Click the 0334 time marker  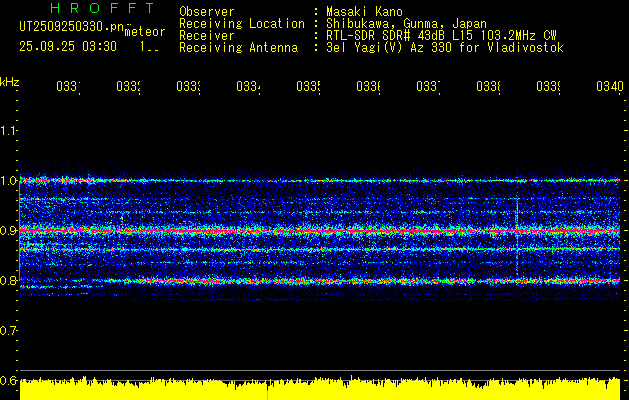pos(248,86)
